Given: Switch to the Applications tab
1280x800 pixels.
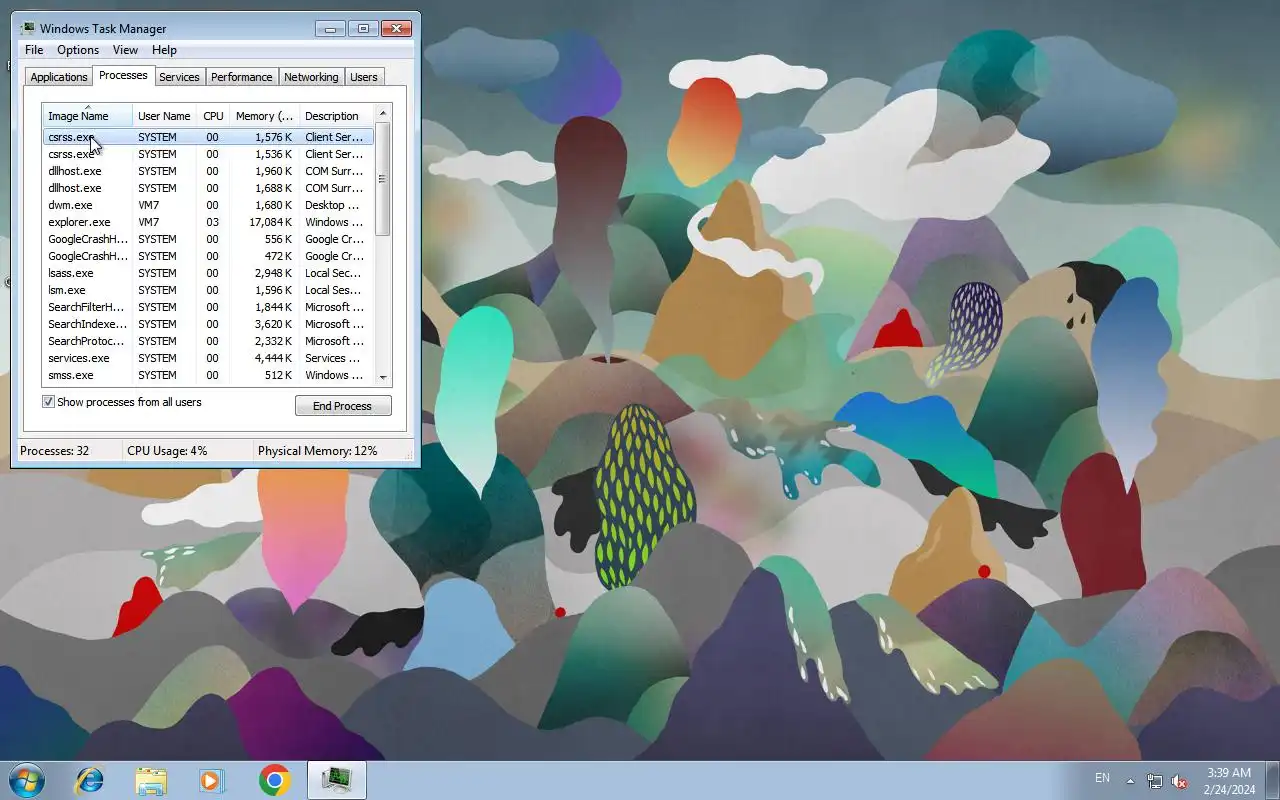Looking at the screenshot, I should 59,77.
